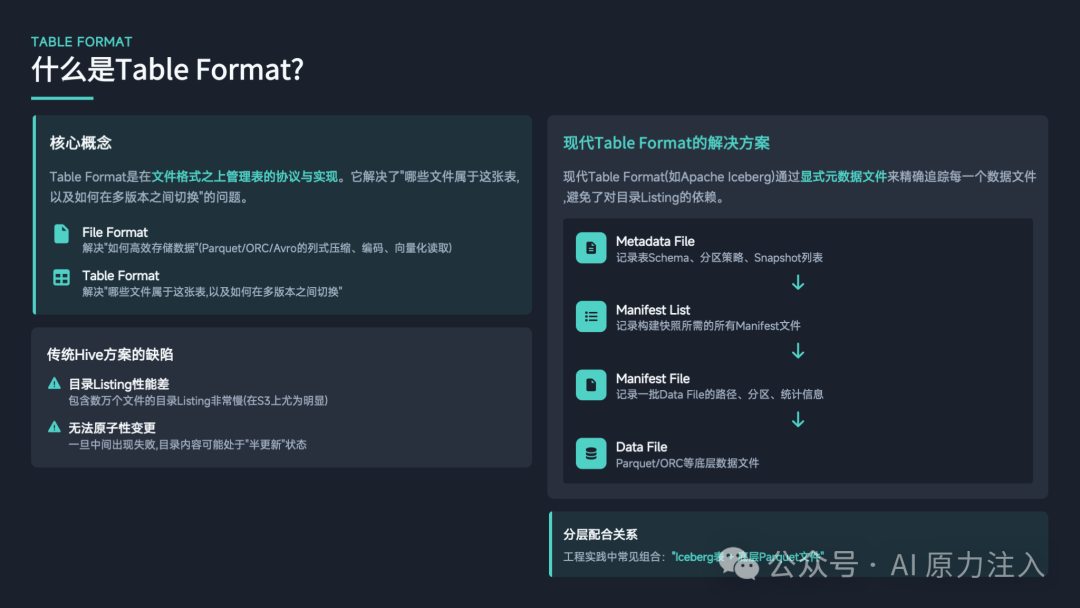Select the "核心概念" heading
Image resolution: width=1080 pixels, height=608 pixels.
pos(81,143)
